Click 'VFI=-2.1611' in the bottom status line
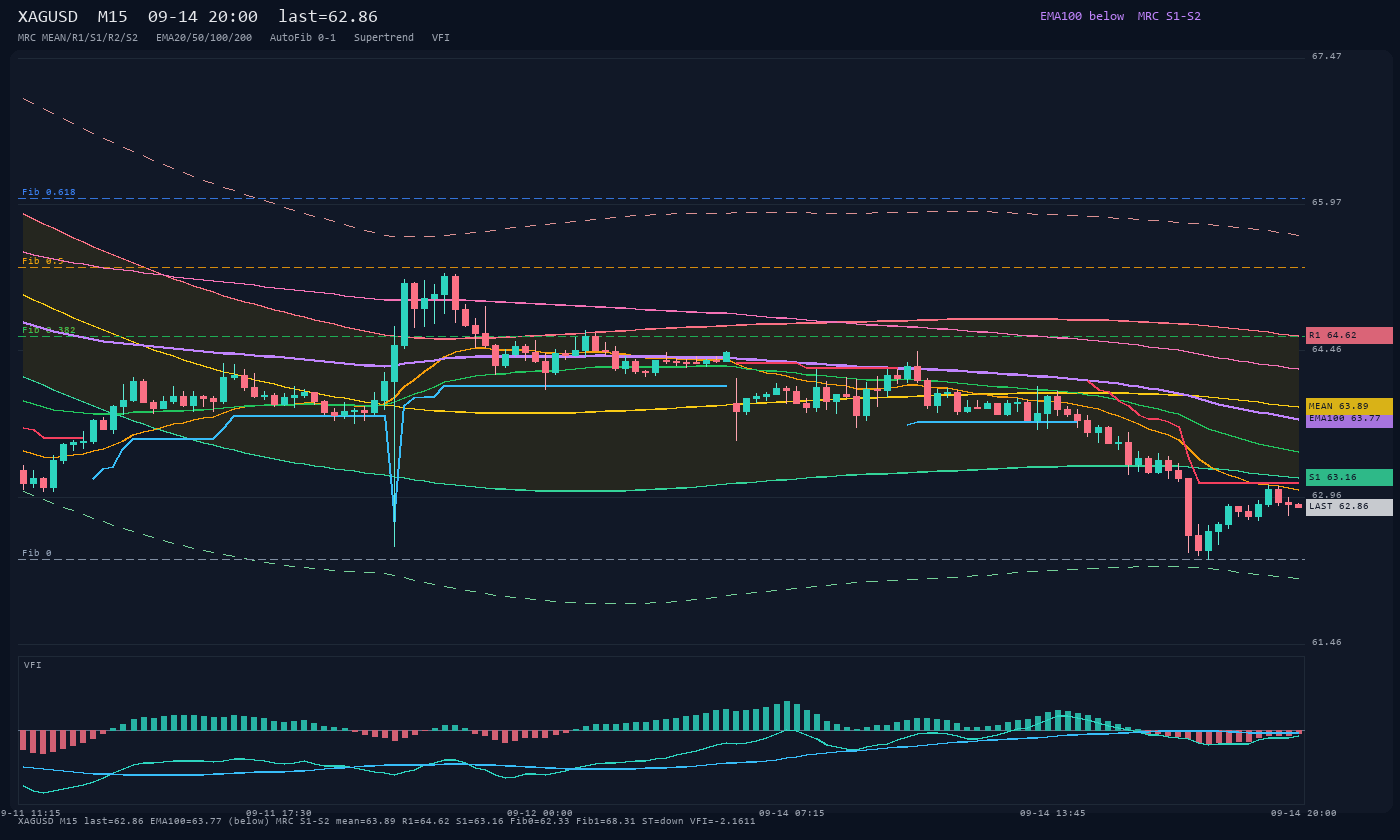Image resolution: width=1400 pixels, height=840 pixels. [723, 821]
